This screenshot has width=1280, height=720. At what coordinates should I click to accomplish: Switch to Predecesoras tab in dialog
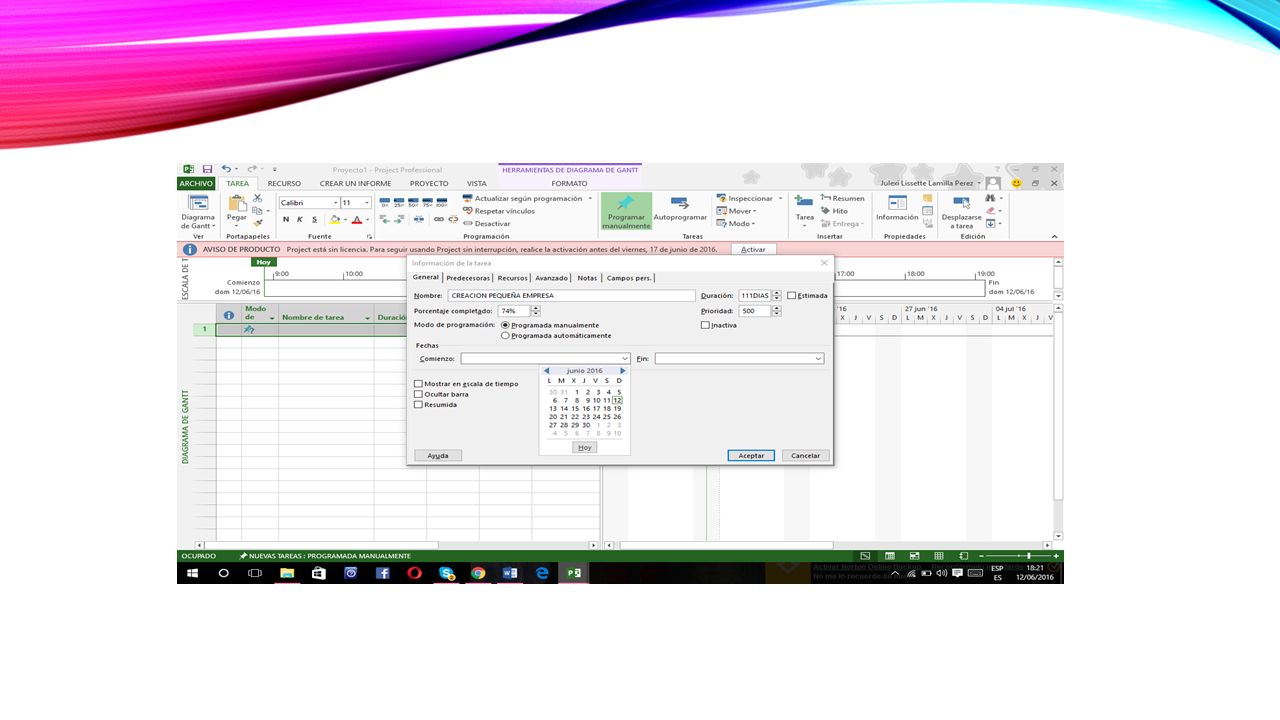468,278
